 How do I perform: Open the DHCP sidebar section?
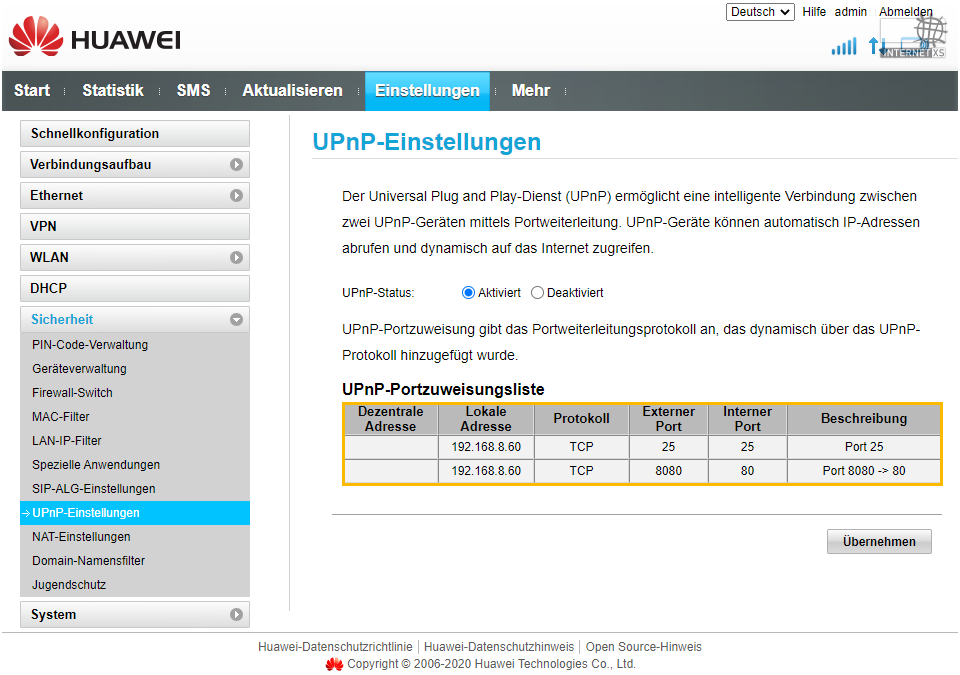pyautogui.click(x=135, y=288)
